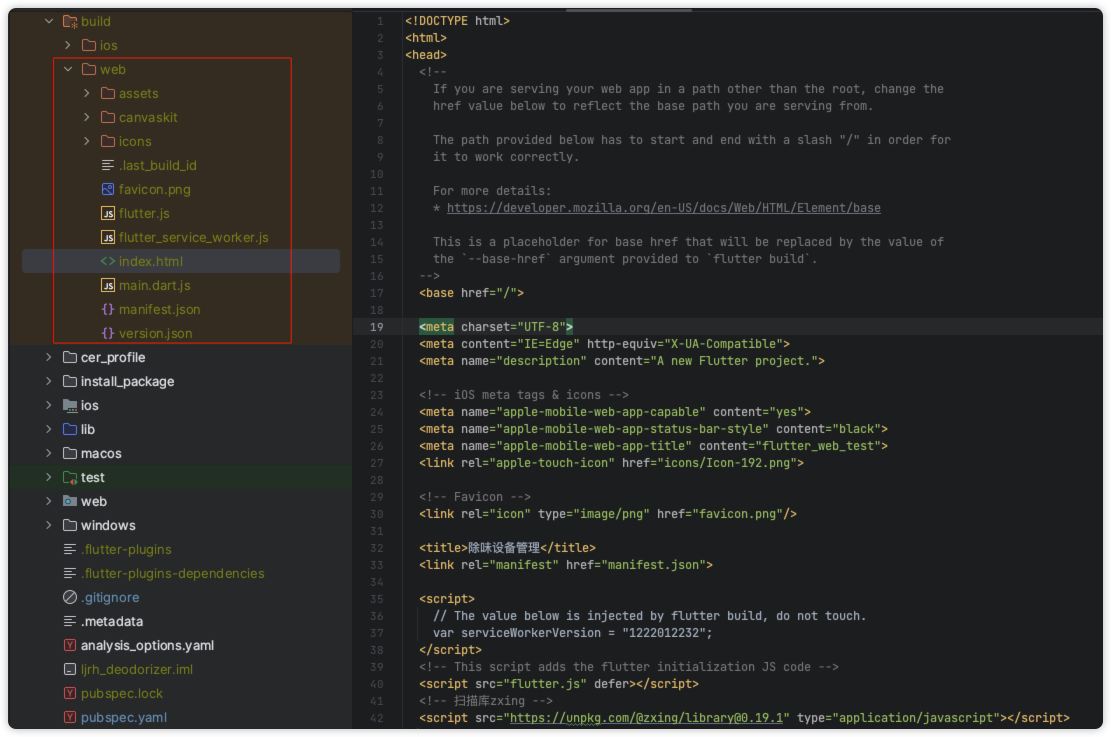Screen dimensions: 1111x737
Task: Click the manifest.json braces file icon
Action: pos(108,309)
